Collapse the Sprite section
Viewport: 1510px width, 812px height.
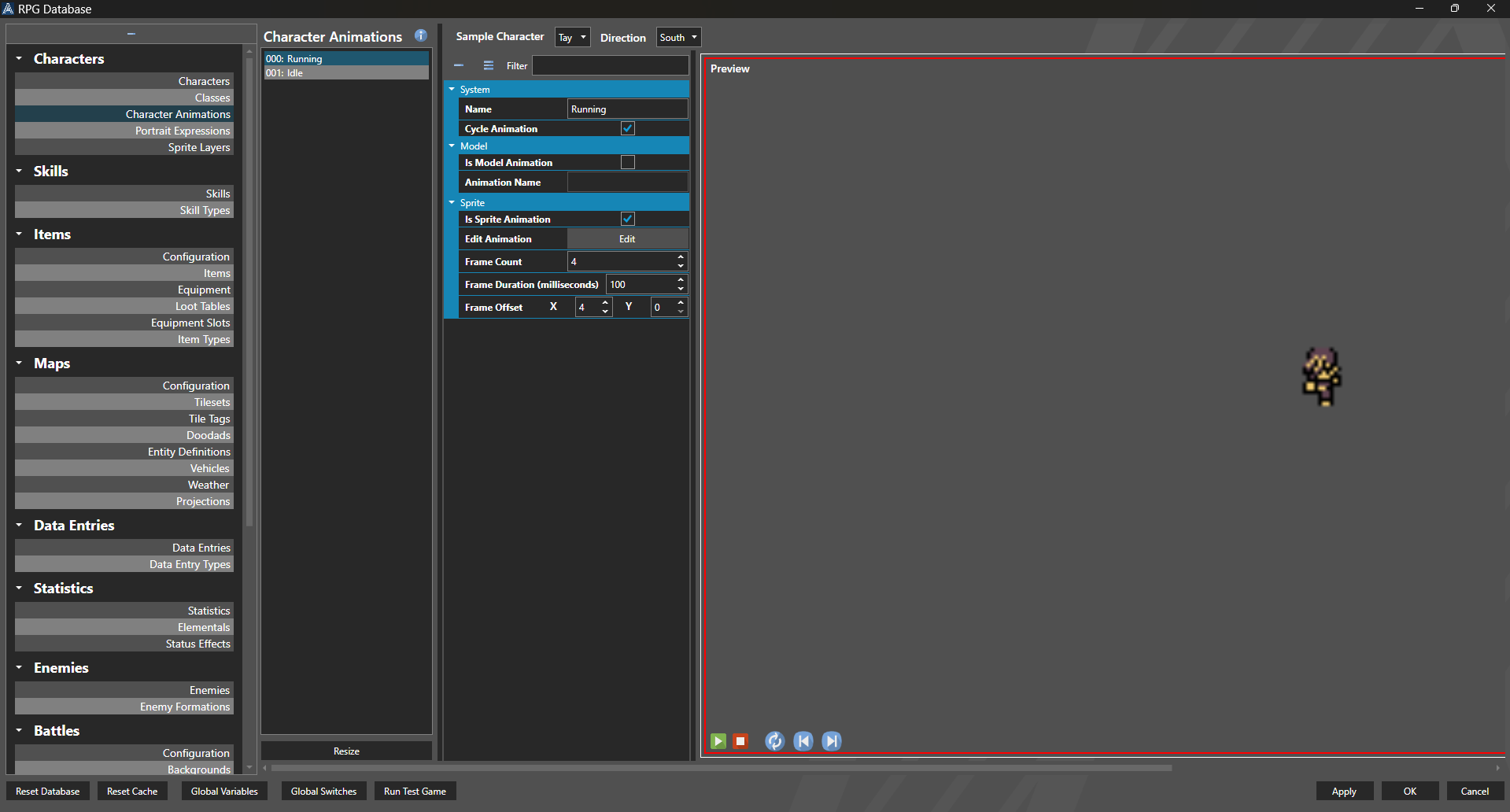pos(452,202)
